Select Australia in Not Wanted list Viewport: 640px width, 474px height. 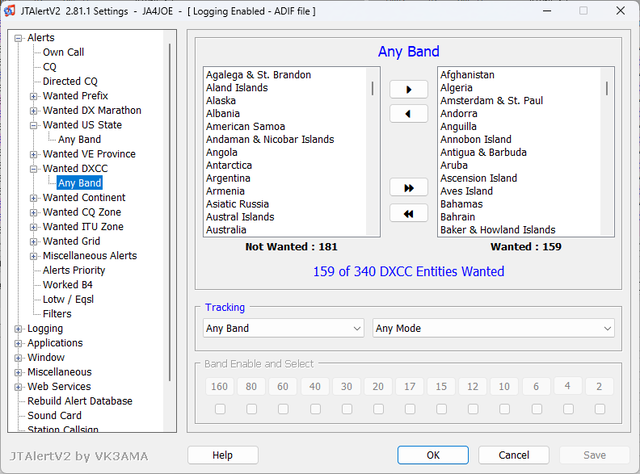226,230
